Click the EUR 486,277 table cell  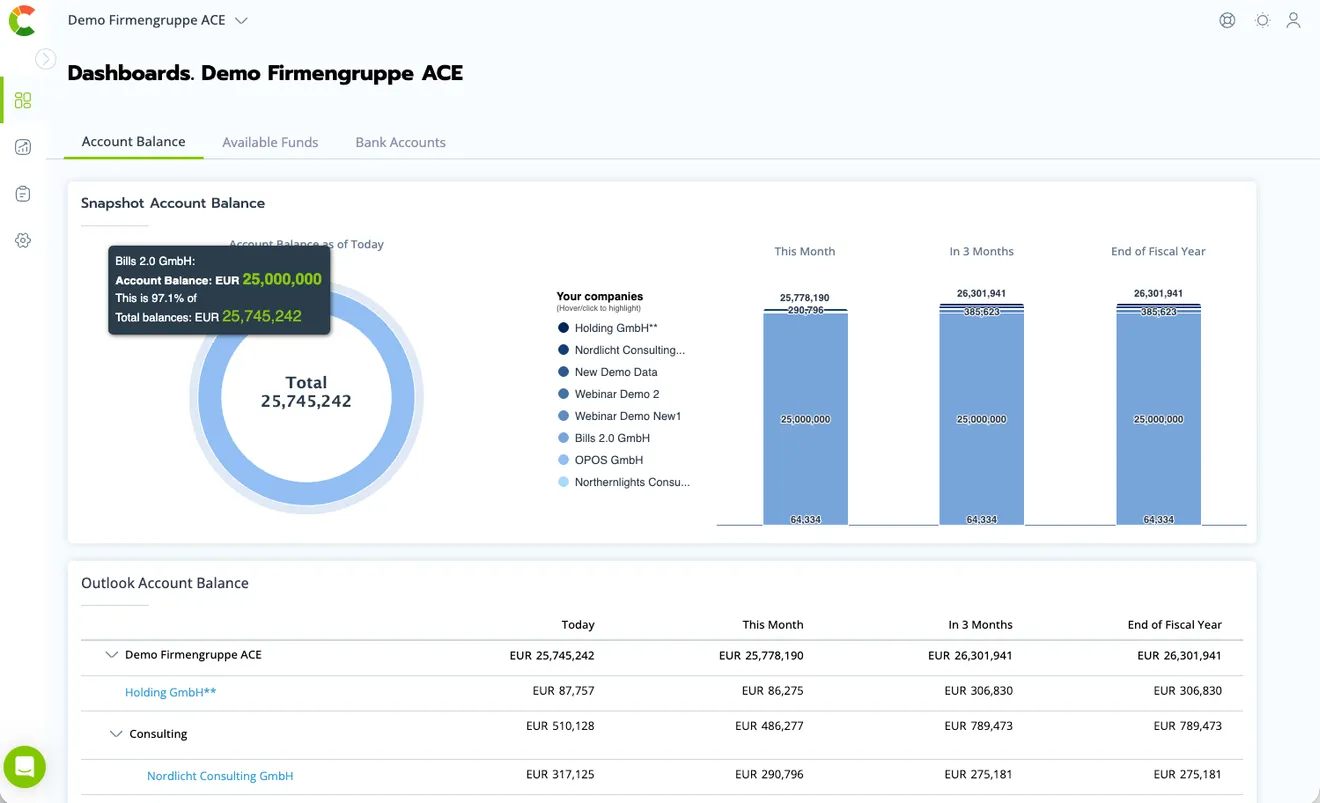(x=769, y=726)
